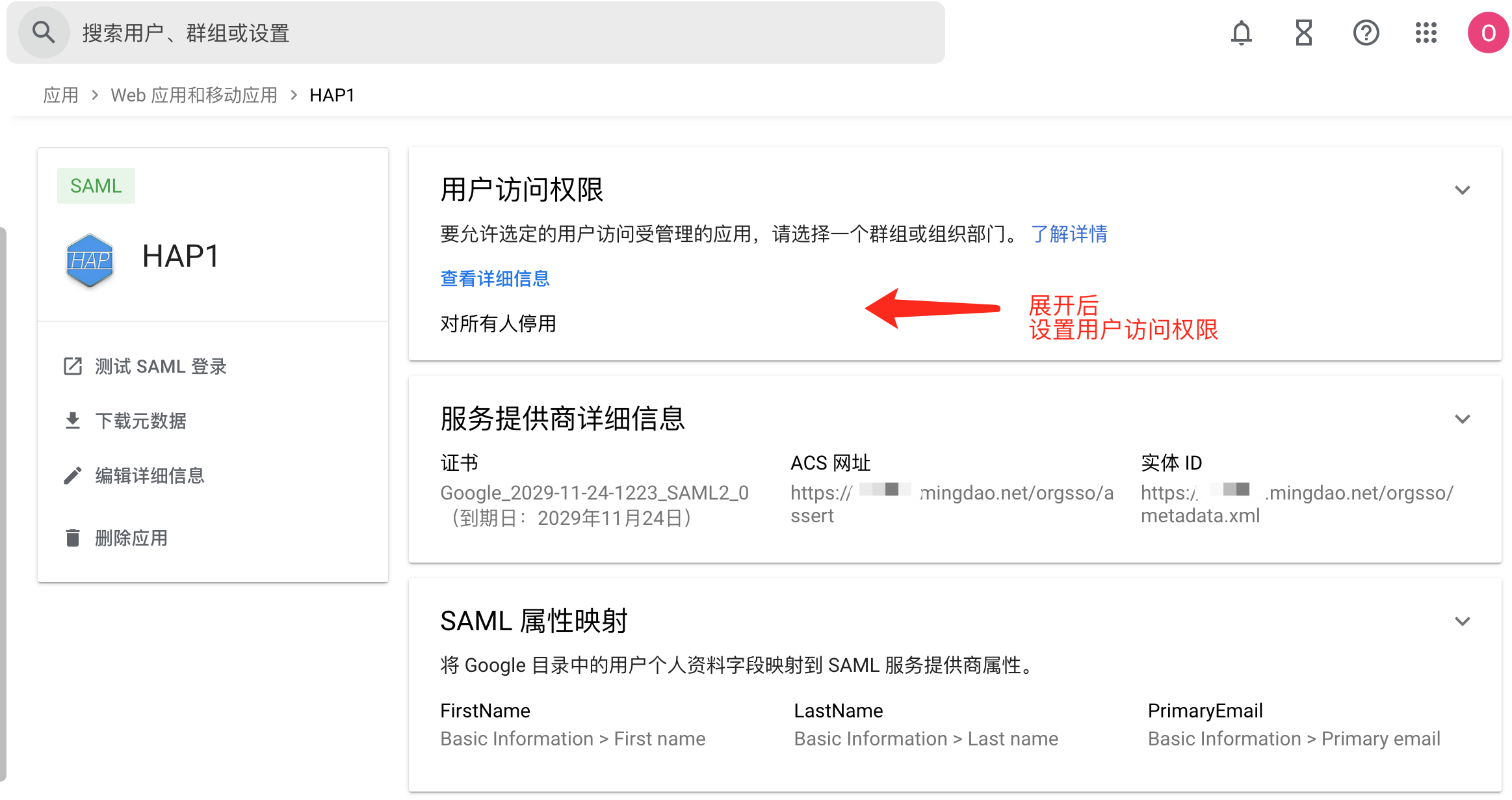Focus the 搜索用户、群组或设置 search field
This screenshot has height=800, width=1512.
click(x=475, y=33)
